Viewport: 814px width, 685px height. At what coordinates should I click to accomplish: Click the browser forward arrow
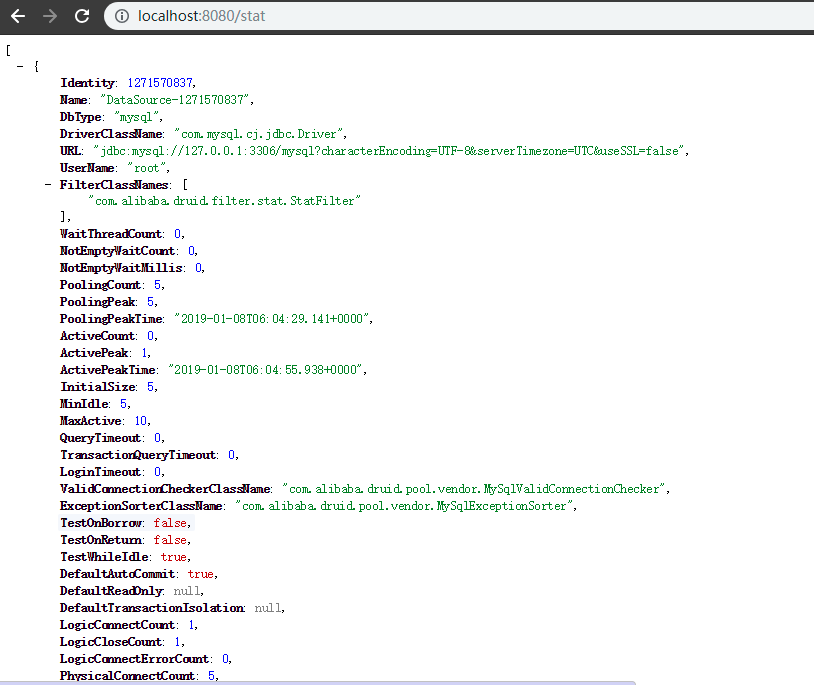[x=50, y=16]
